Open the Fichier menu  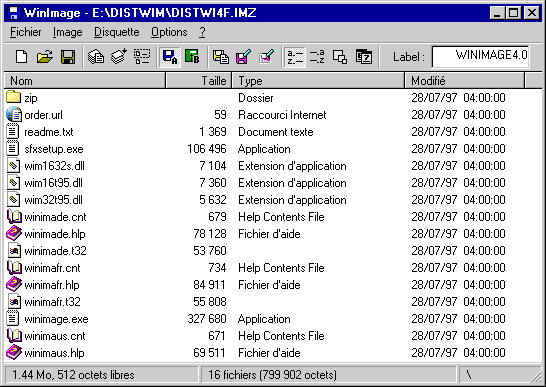25,32
